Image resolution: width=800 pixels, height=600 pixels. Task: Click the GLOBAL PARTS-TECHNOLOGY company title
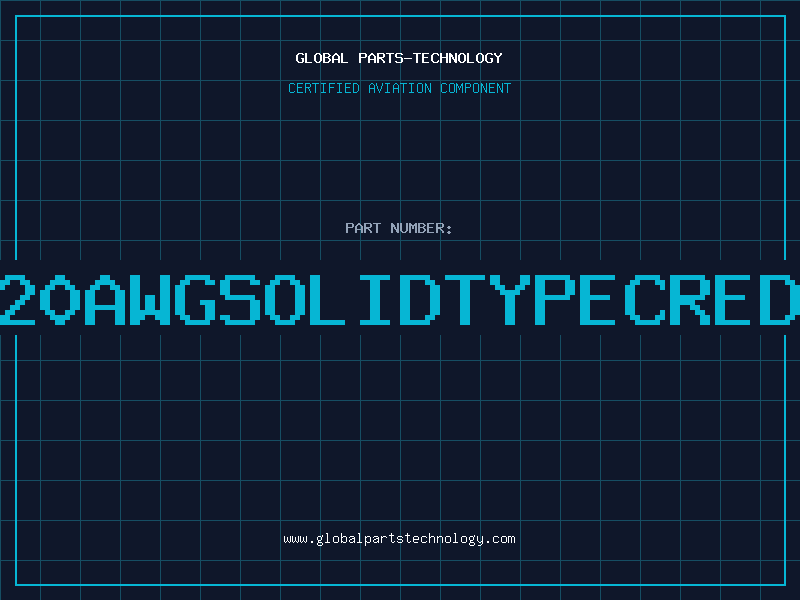[399, 58]
